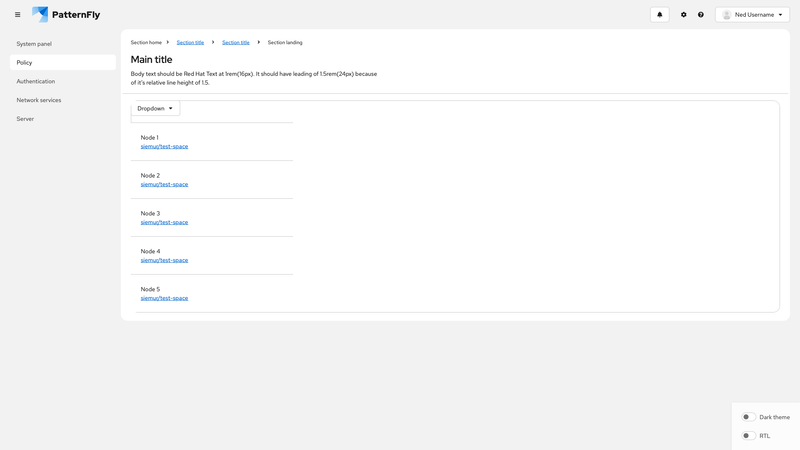This screenshot has height=450, width=800.
Task: Open Node 3 siemur/test-space link
Action: 164,222
